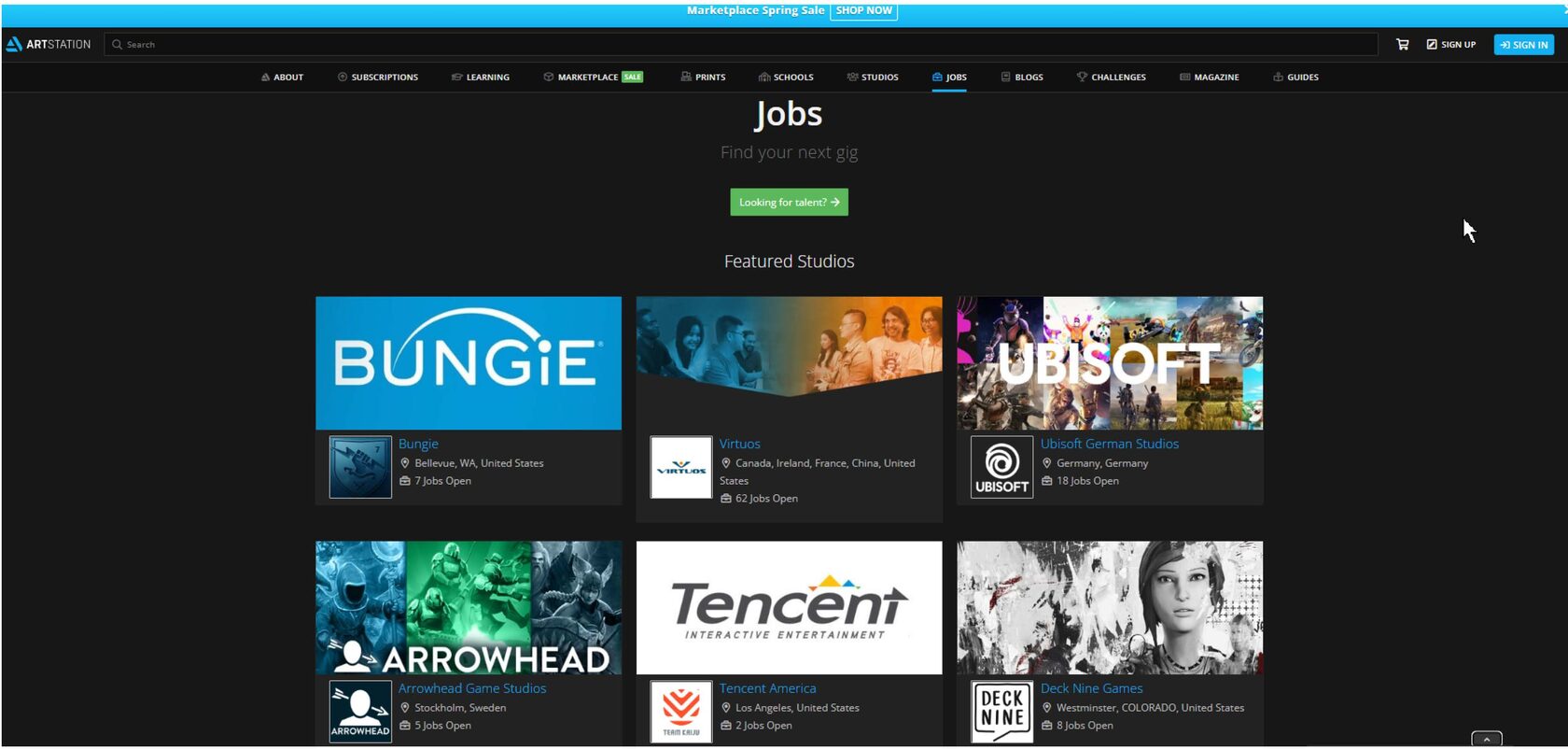Screen dimensions: 1568x749
Task: Open the Arrowhead Game Studios link
Action: point(472,688)
